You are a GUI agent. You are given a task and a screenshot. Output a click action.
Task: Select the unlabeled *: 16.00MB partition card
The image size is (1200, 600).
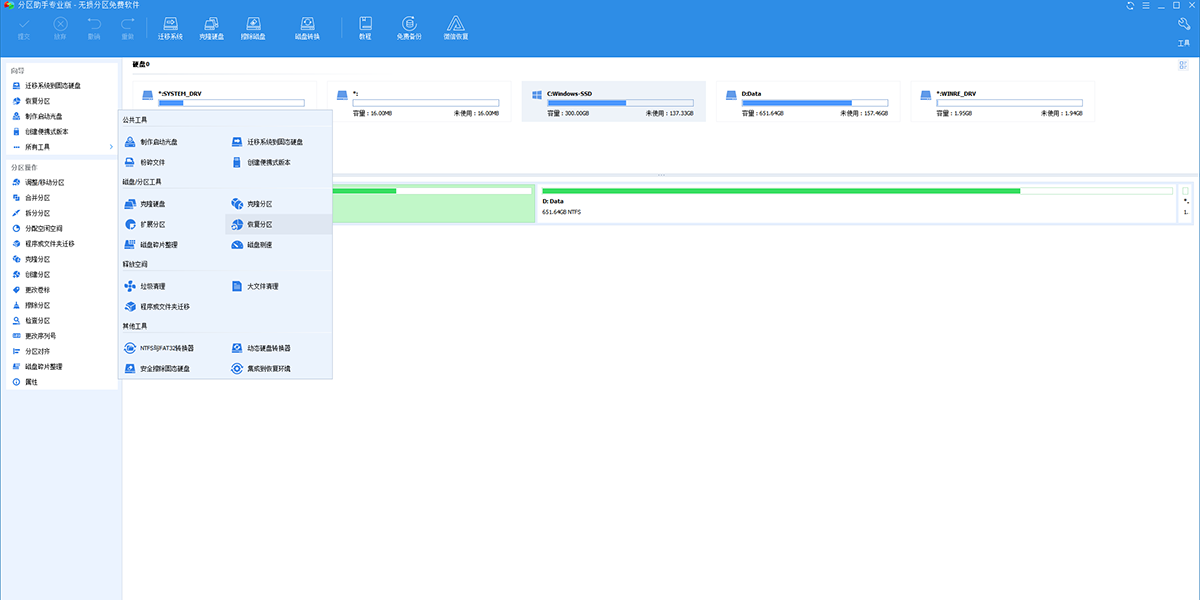419,102
